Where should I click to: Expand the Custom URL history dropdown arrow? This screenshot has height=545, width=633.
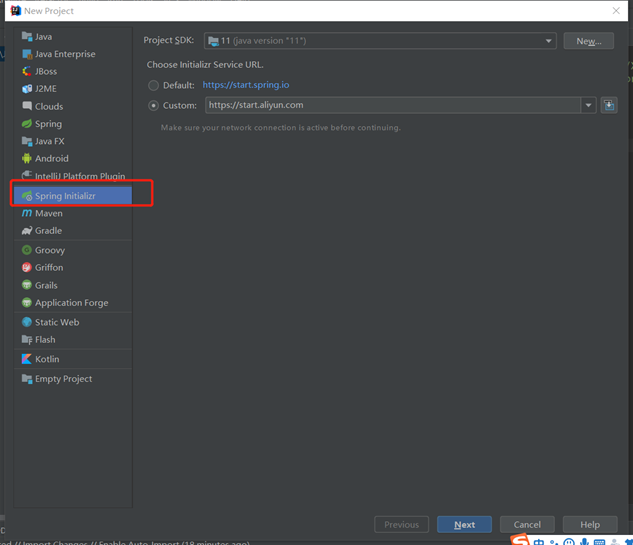point(589,105)
